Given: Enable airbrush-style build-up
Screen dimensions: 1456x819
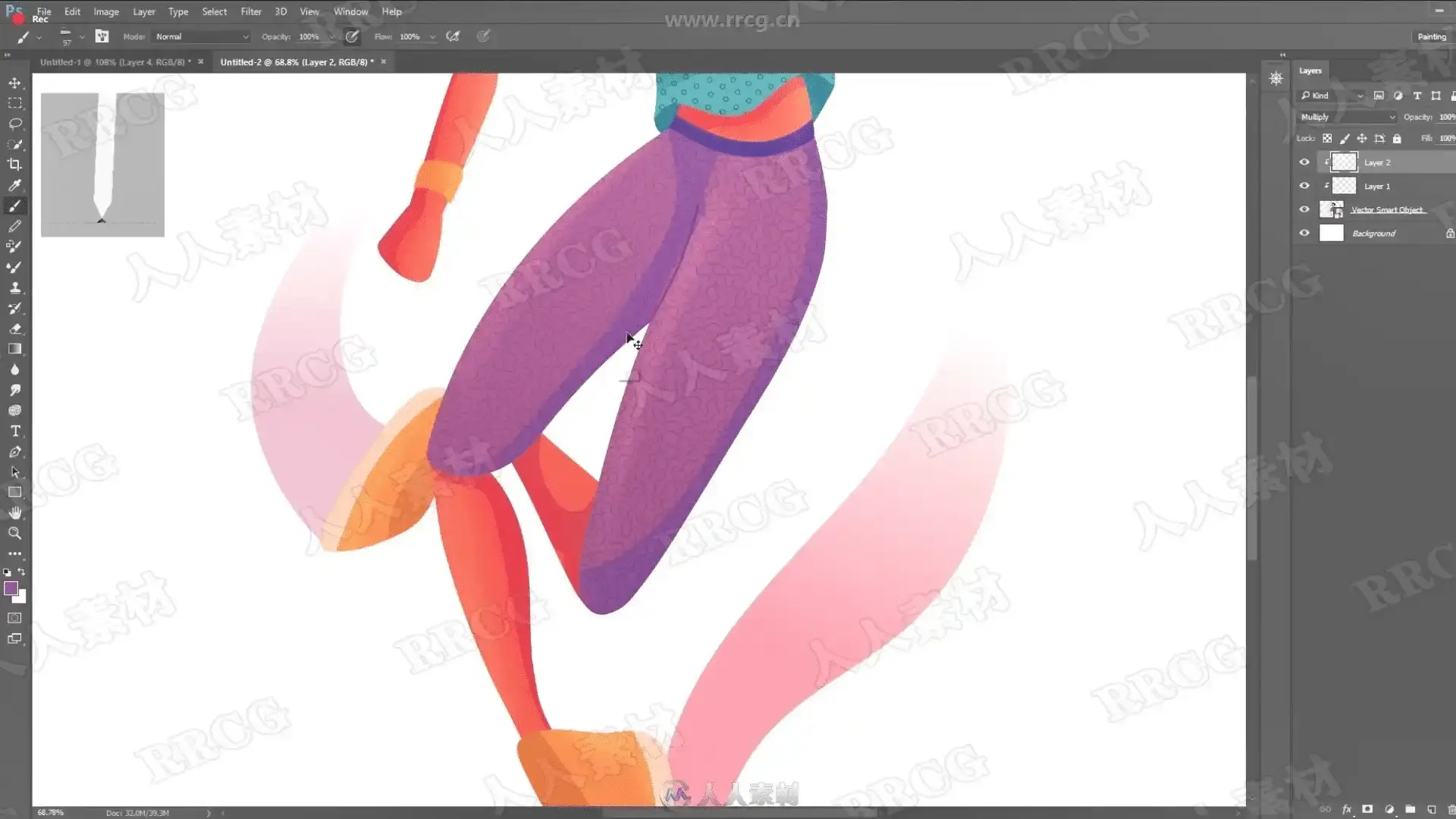Looking at the screenshot, I should [453, 36].
